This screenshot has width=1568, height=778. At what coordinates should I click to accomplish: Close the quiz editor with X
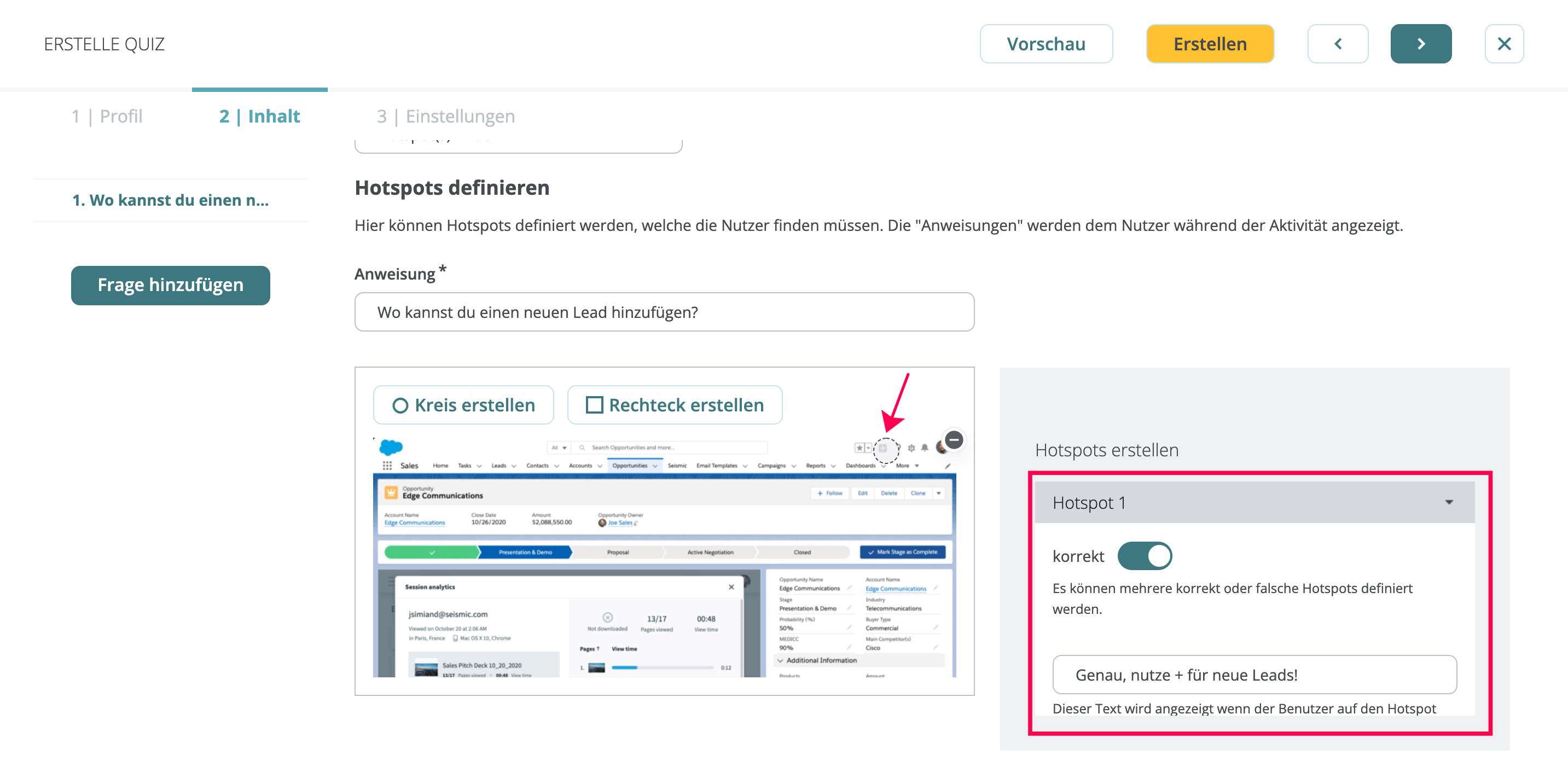click(x=1503, y=44)
